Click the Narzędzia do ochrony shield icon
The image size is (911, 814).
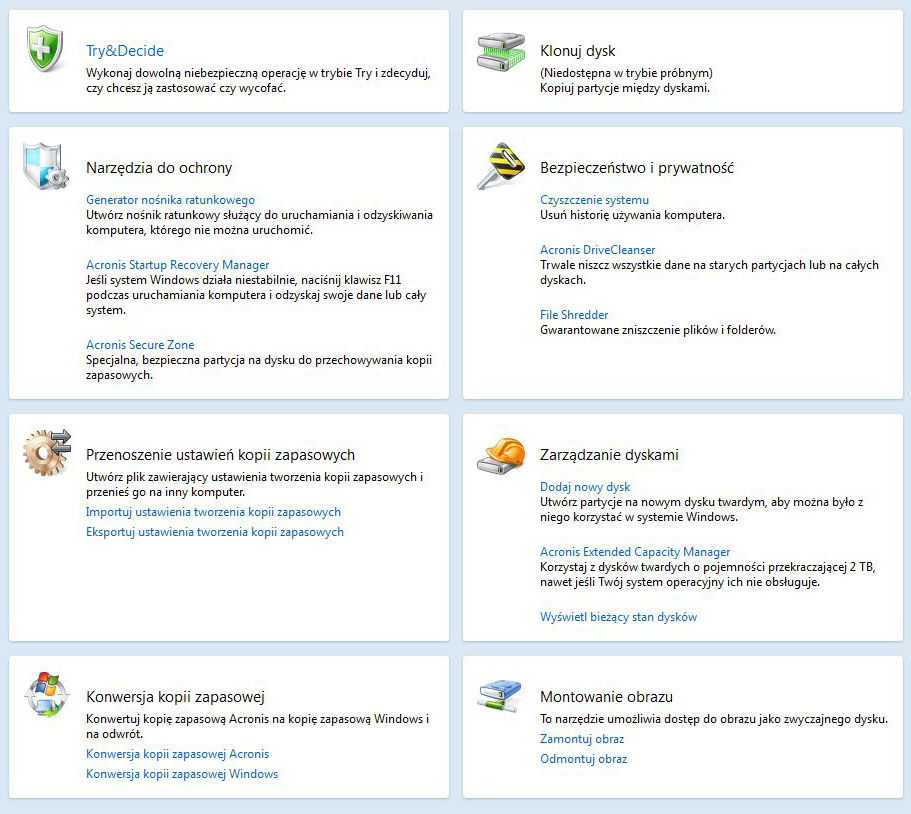(46, 166)
